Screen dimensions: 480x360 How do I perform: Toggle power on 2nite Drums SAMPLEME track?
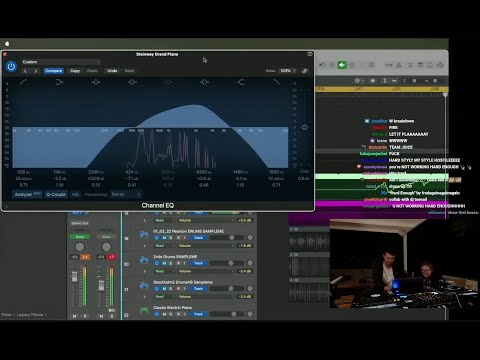(x=157, y=263)
